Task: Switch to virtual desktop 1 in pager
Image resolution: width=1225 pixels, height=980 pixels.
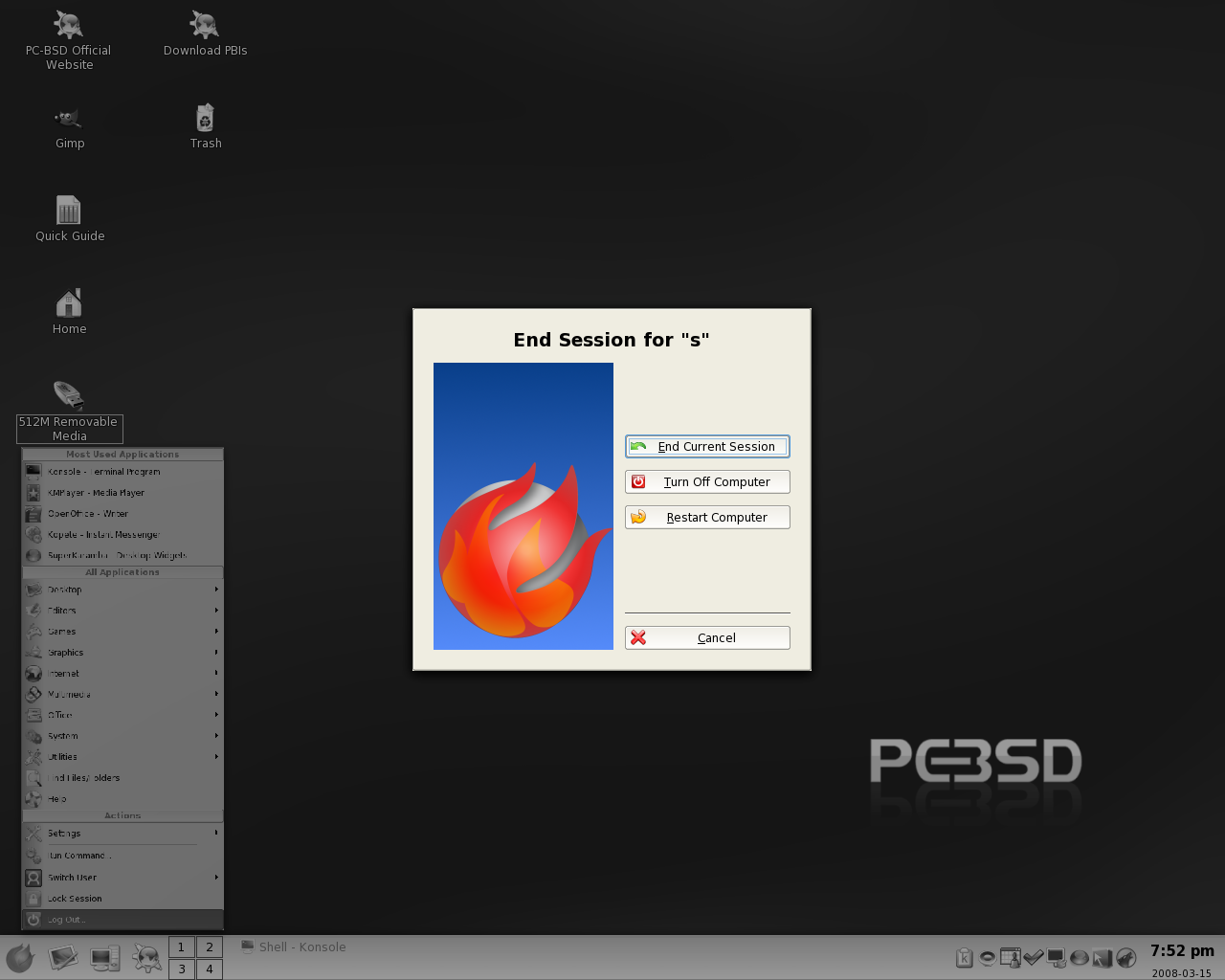Action: point(181,947)
